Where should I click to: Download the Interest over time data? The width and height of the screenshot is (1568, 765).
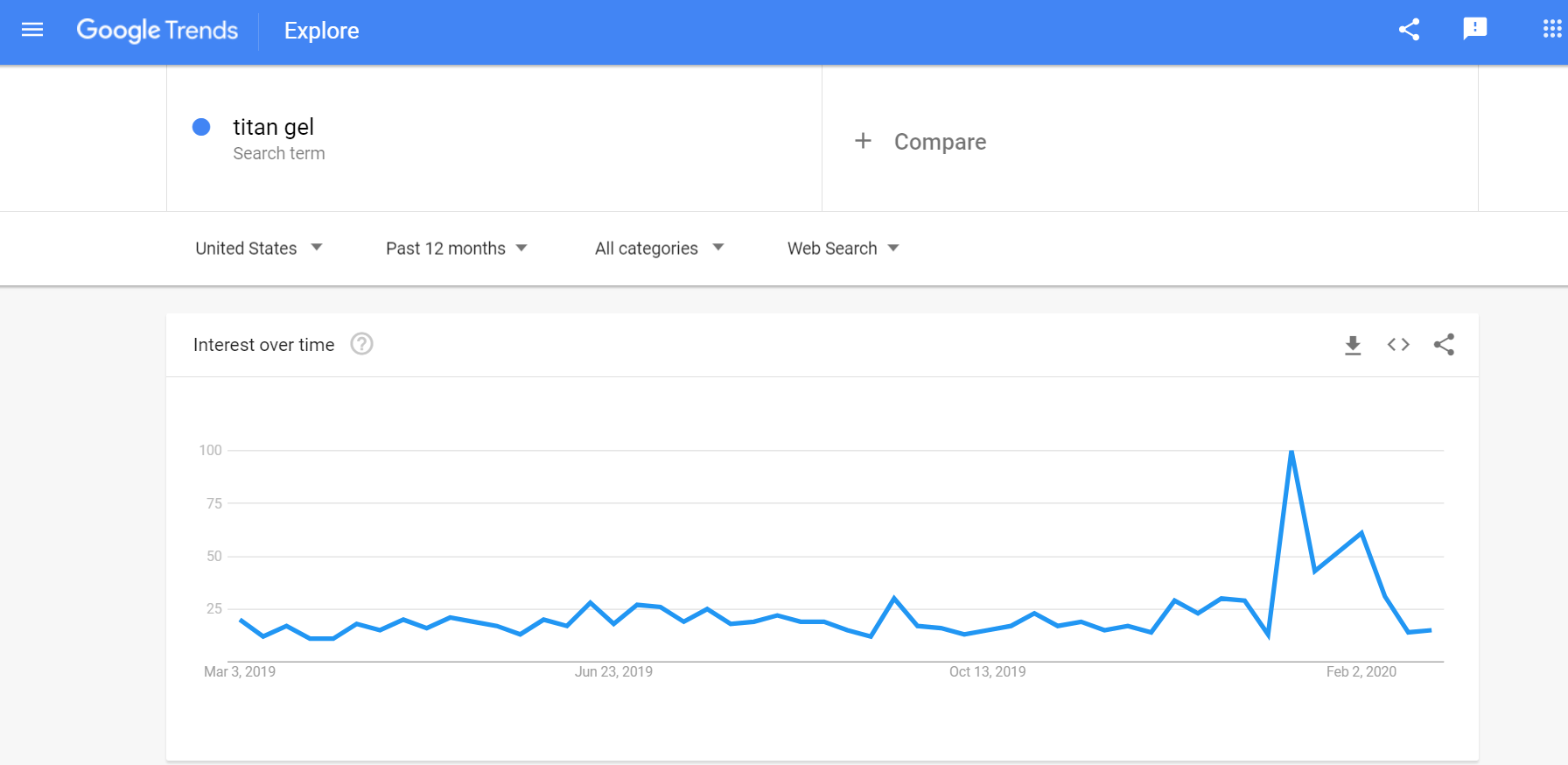(1353, 345)
